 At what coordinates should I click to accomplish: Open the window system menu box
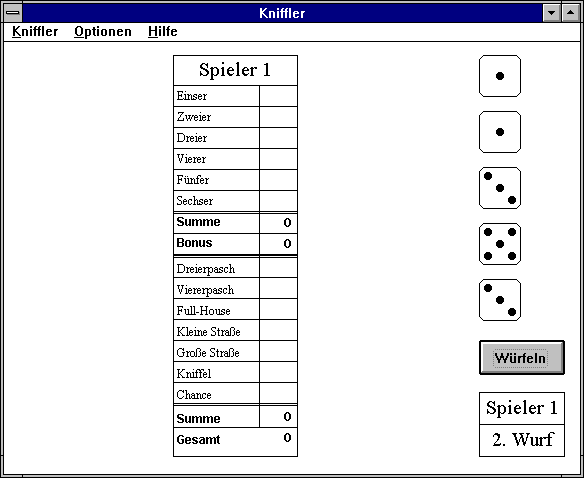pos(13,13)
